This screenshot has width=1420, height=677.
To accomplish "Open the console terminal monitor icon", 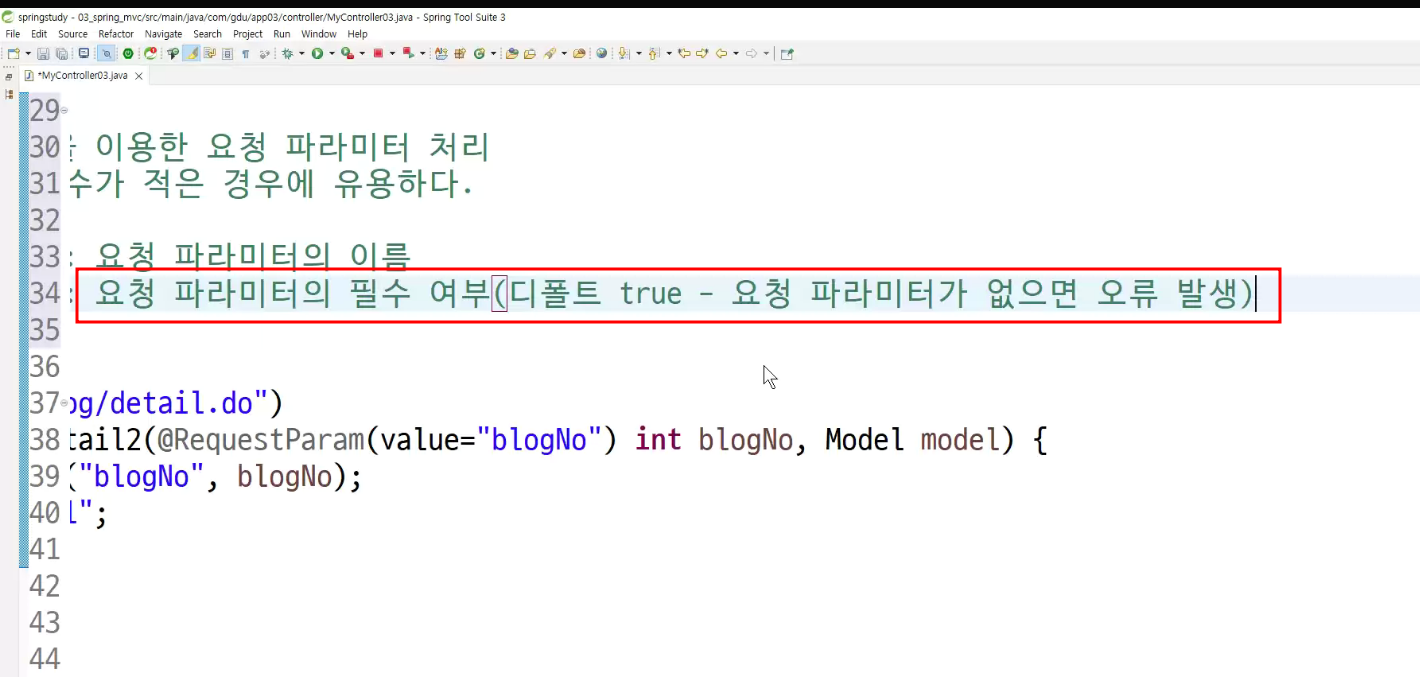I will point(84,54).
